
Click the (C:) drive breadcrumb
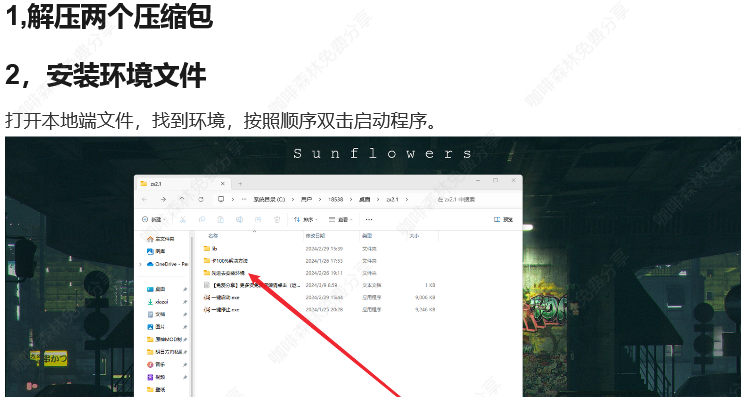click(x=269, y=199)
